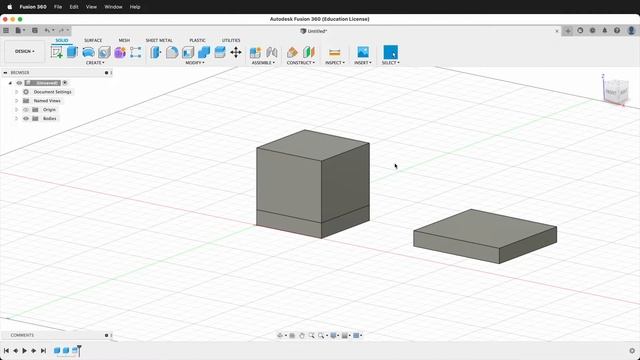The image size is (640, 360).
Task: Select the Midplane construct icon
Action: [309, 52]
